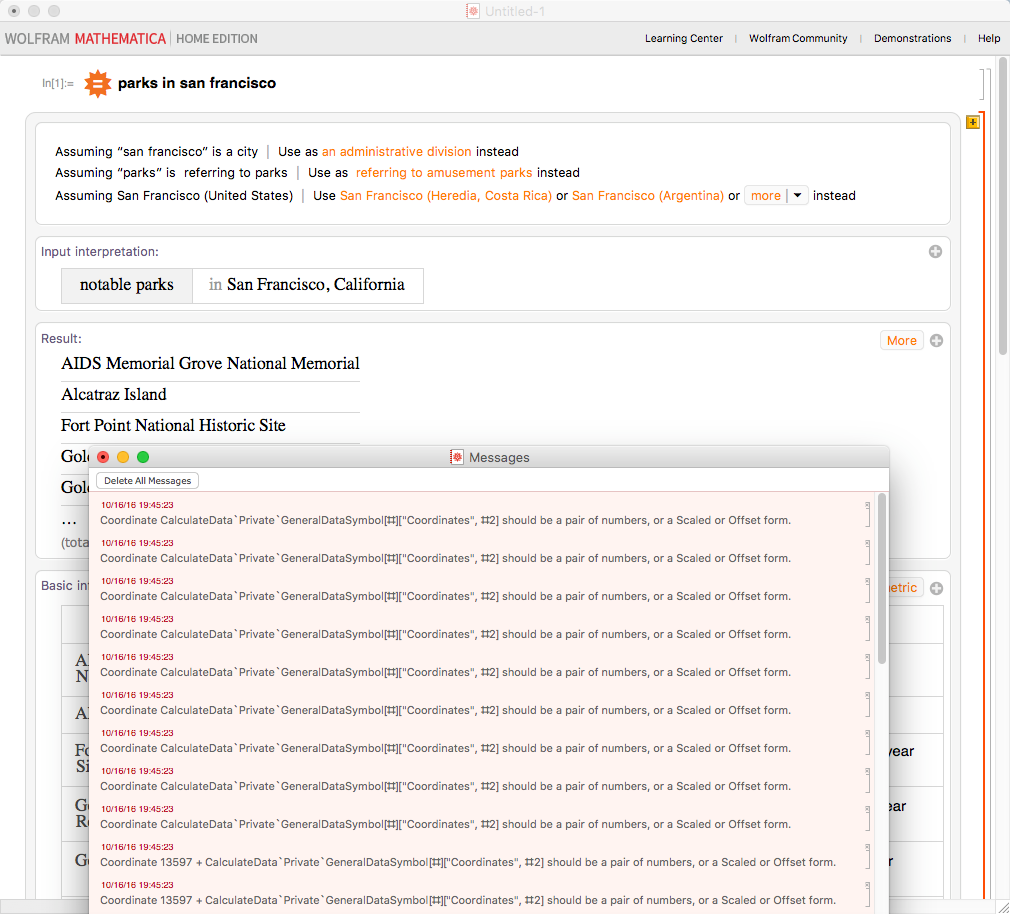Delete All Messages in the Messages window
The width and height of the screenshot is (1010, 914).
148,481
